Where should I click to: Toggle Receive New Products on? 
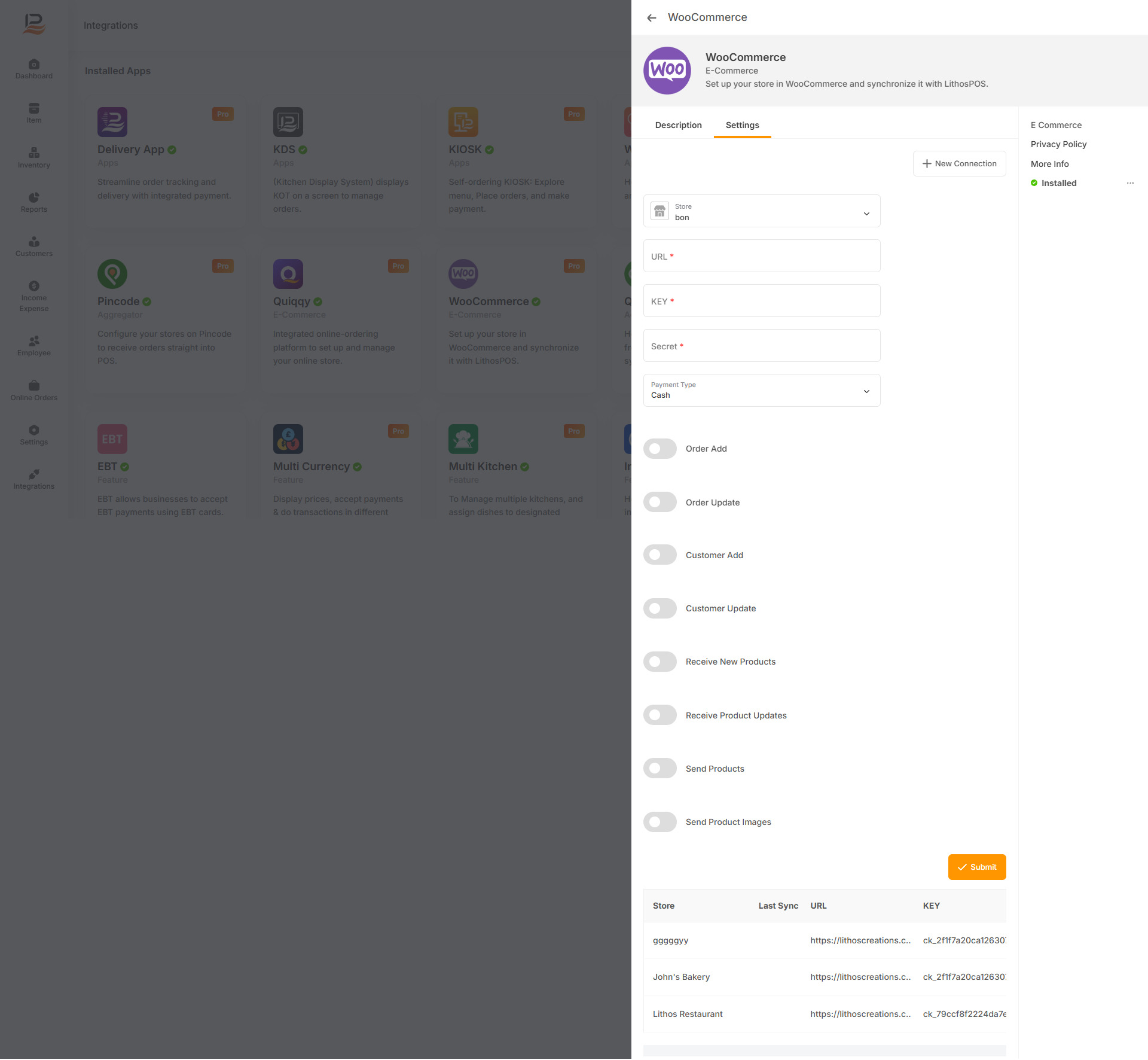pos(660,662)
